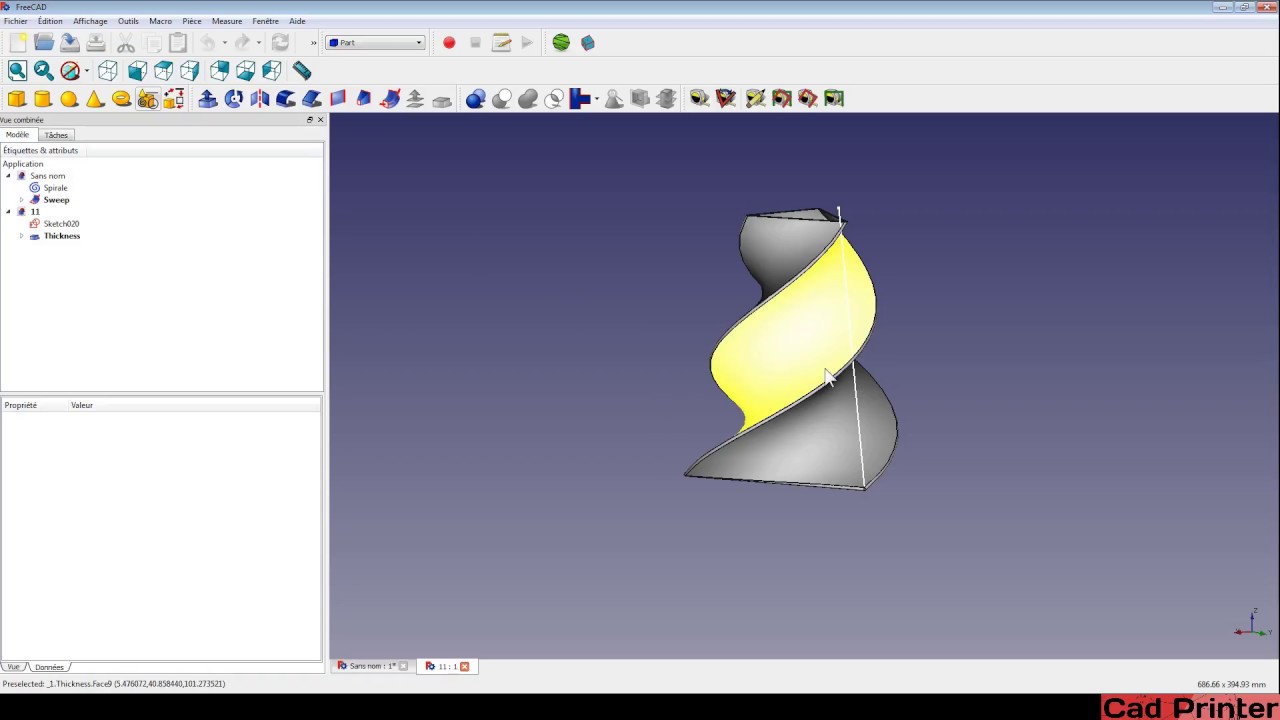1280x720 pixels.
Task: Select the Revolve tool
Action: click(x=234, y=98)
